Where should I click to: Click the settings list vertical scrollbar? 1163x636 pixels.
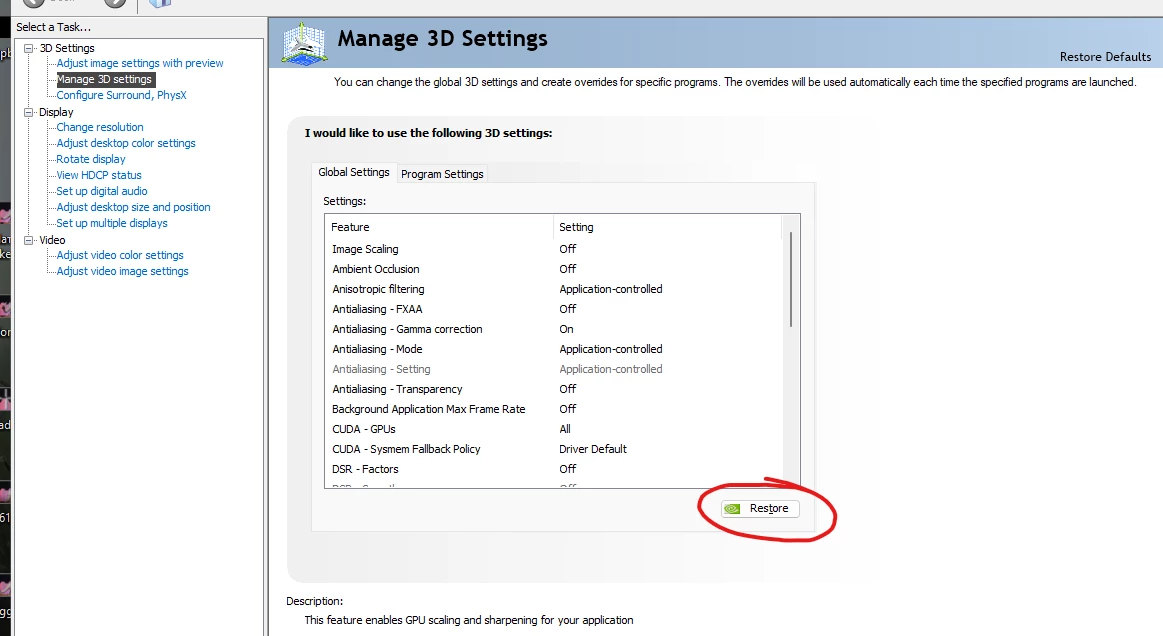point(791,279)
